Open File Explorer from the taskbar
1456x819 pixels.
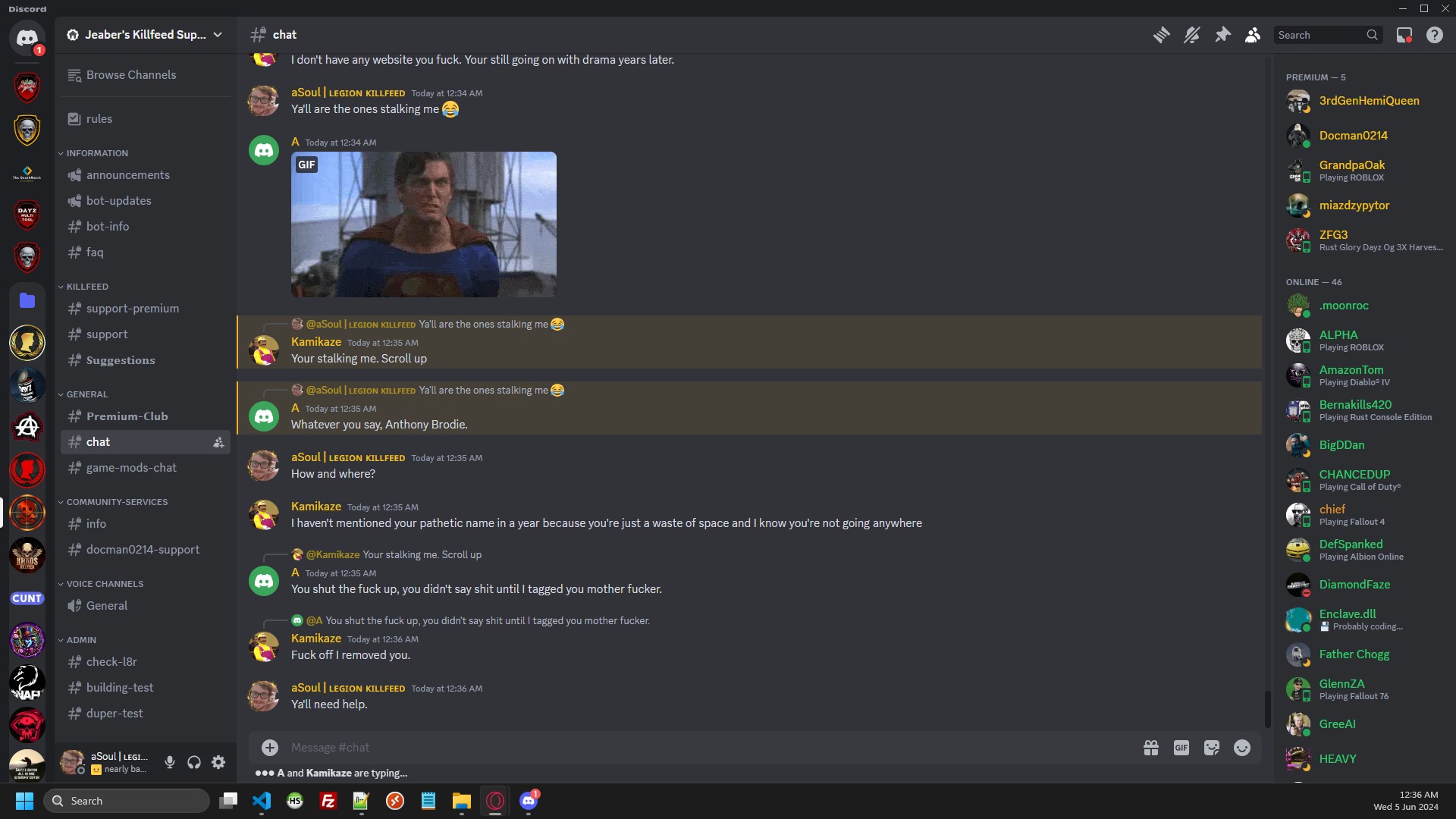point(462,801)
